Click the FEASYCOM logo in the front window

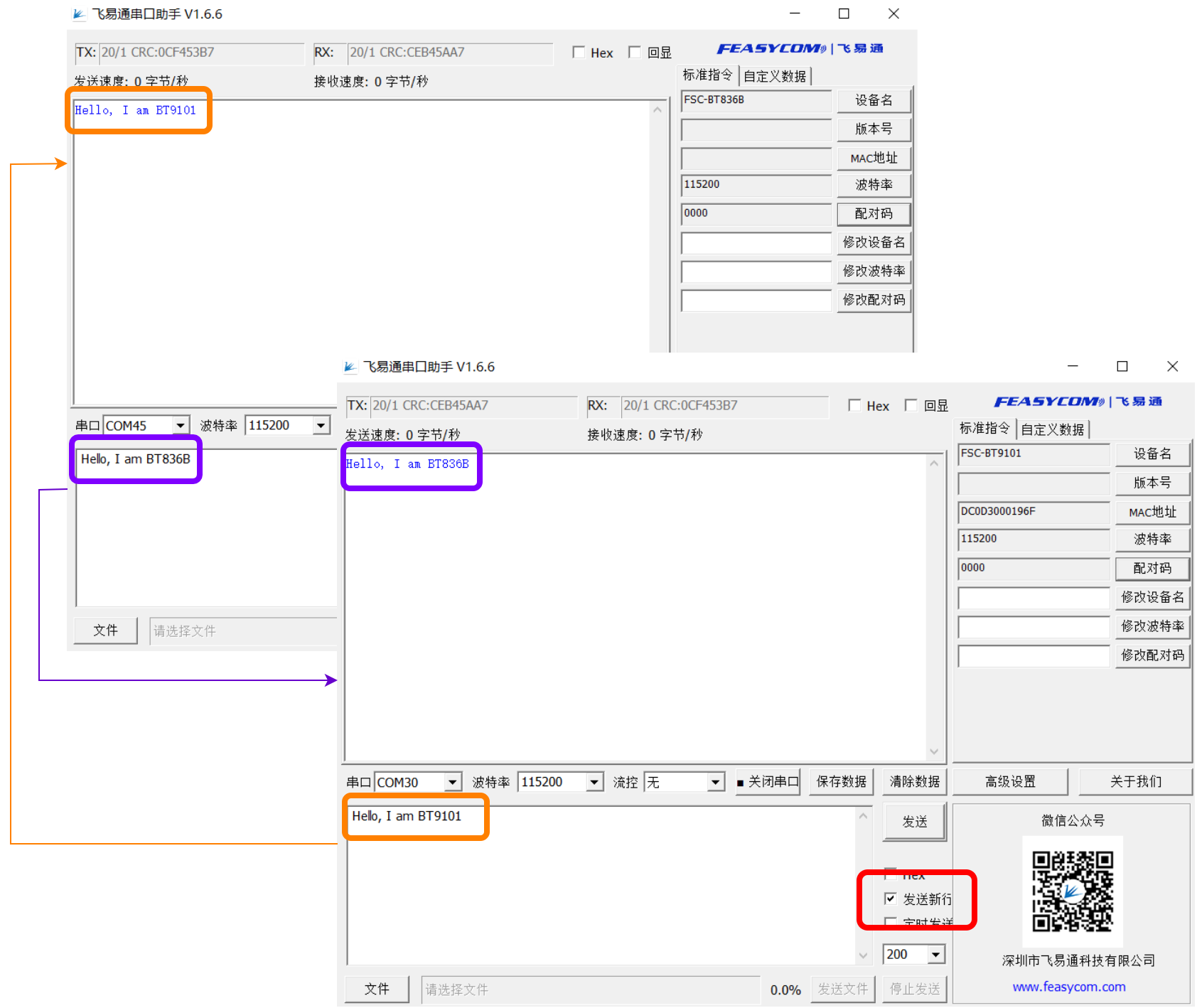point(1078,402)
